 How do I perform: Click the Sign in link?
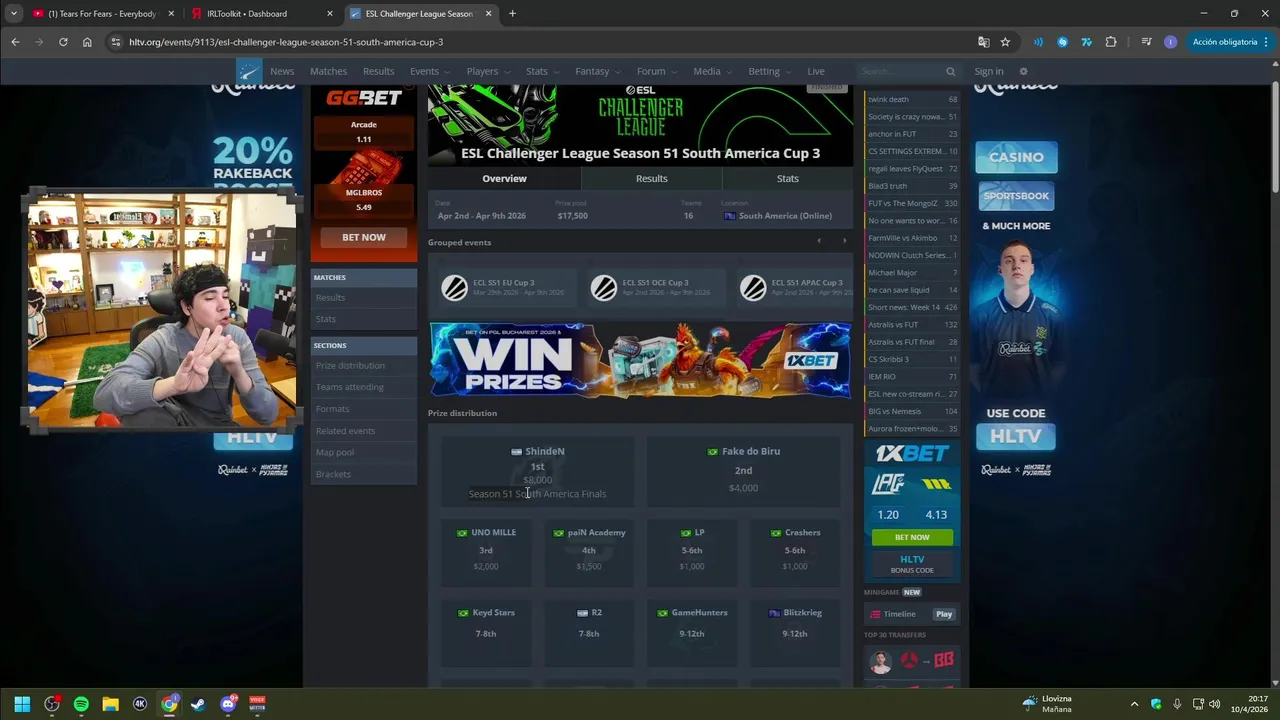[x=989, y=72]
